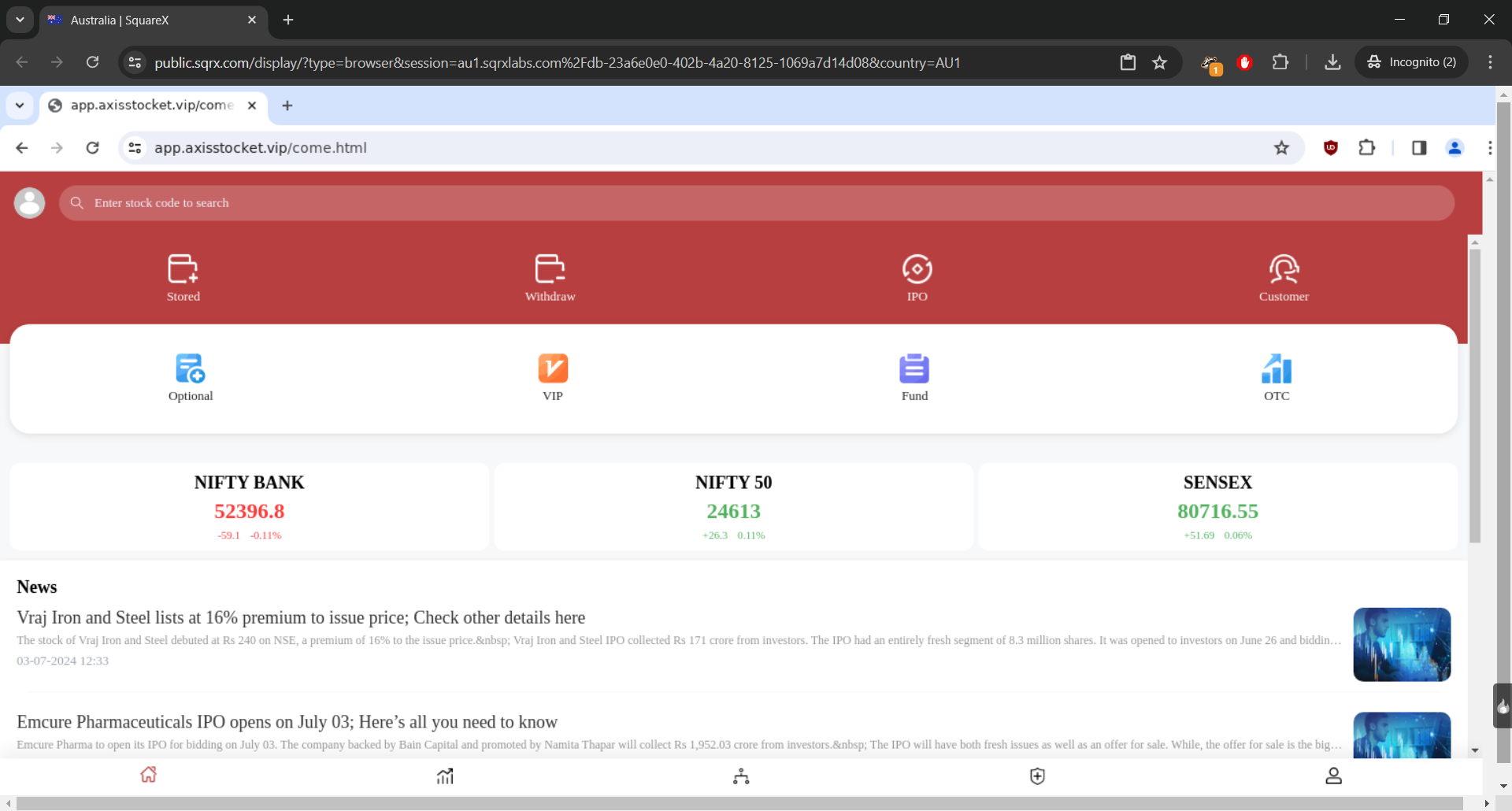
Task: Open the IPO section icon
Action: (x=917, y=270)
